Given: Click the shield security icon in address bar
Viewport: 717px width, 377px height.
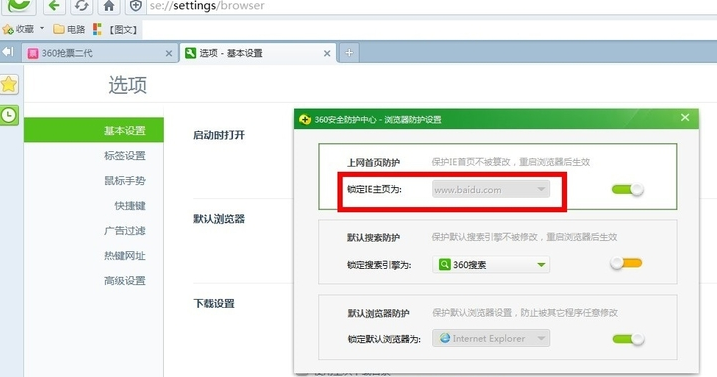Looking at the screenshot, I should (136, 6).
